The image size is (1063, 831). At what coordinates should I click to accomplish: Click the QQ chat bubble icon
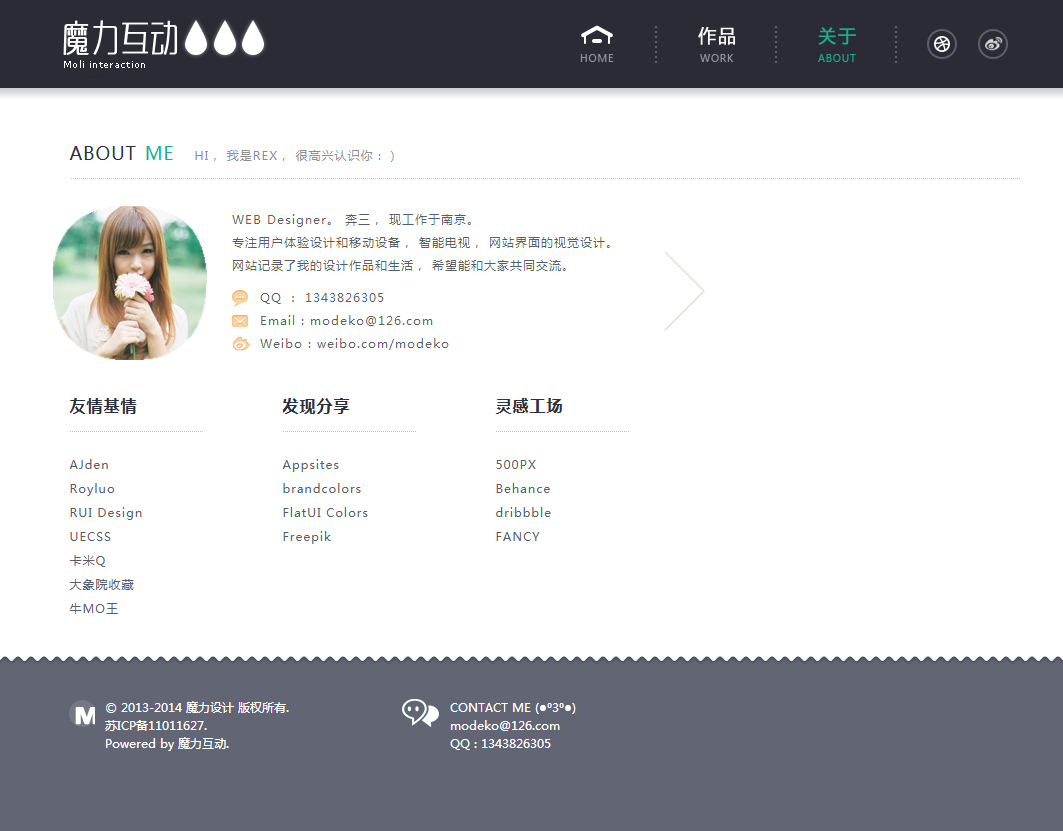(x=240, y=297)
